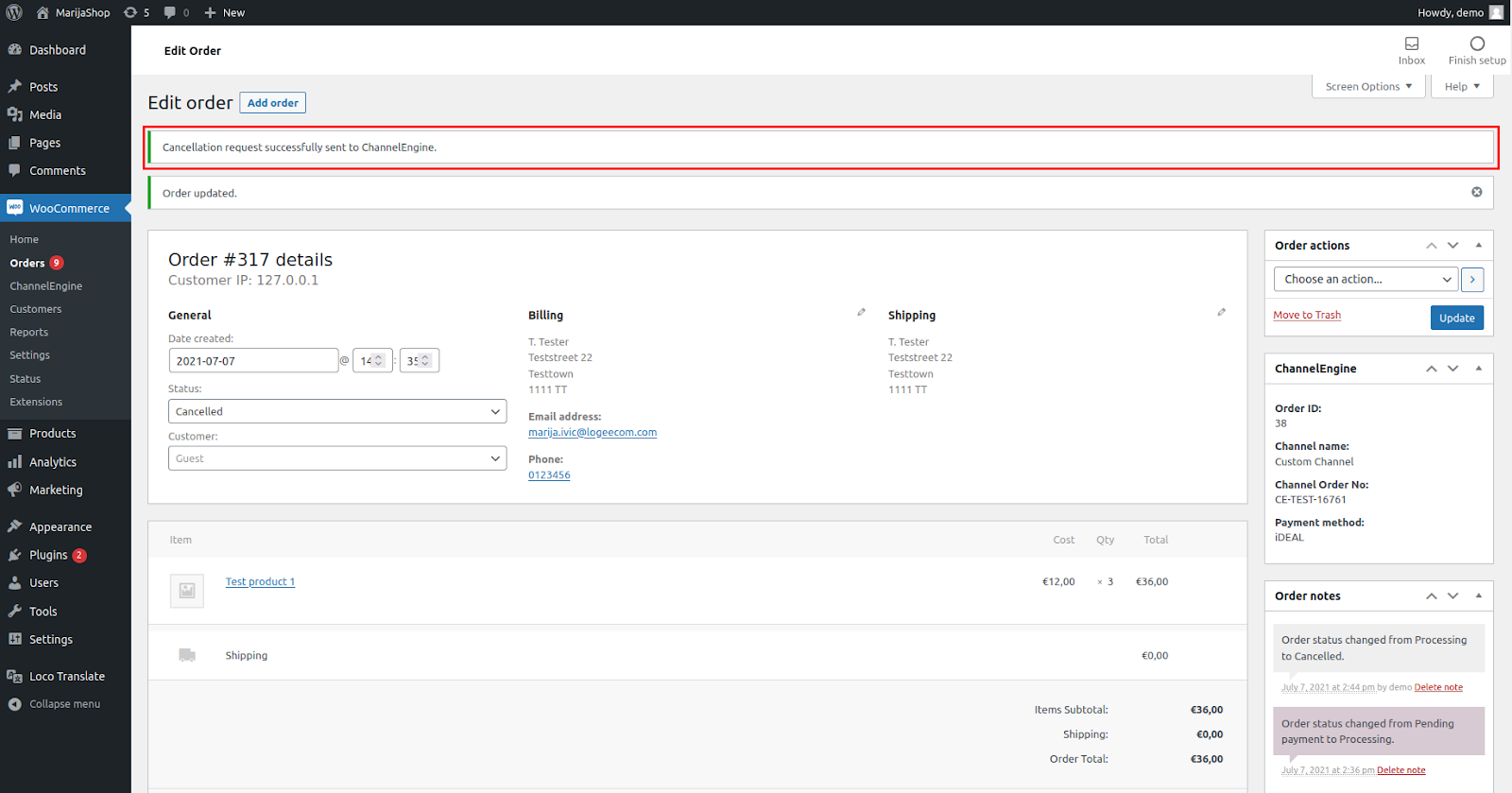Click the Move to Trash link
The image size is (1512, 793).
1306,316
